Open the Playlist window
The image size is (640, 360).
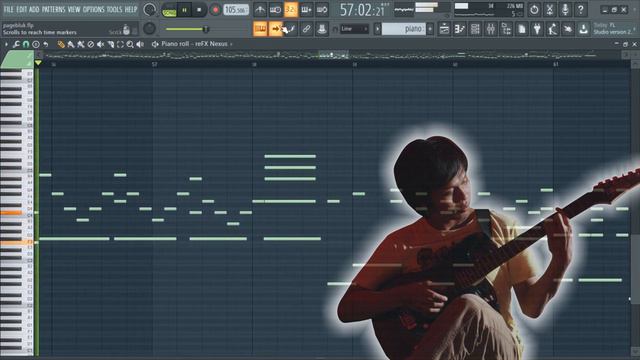click(444, 29)
